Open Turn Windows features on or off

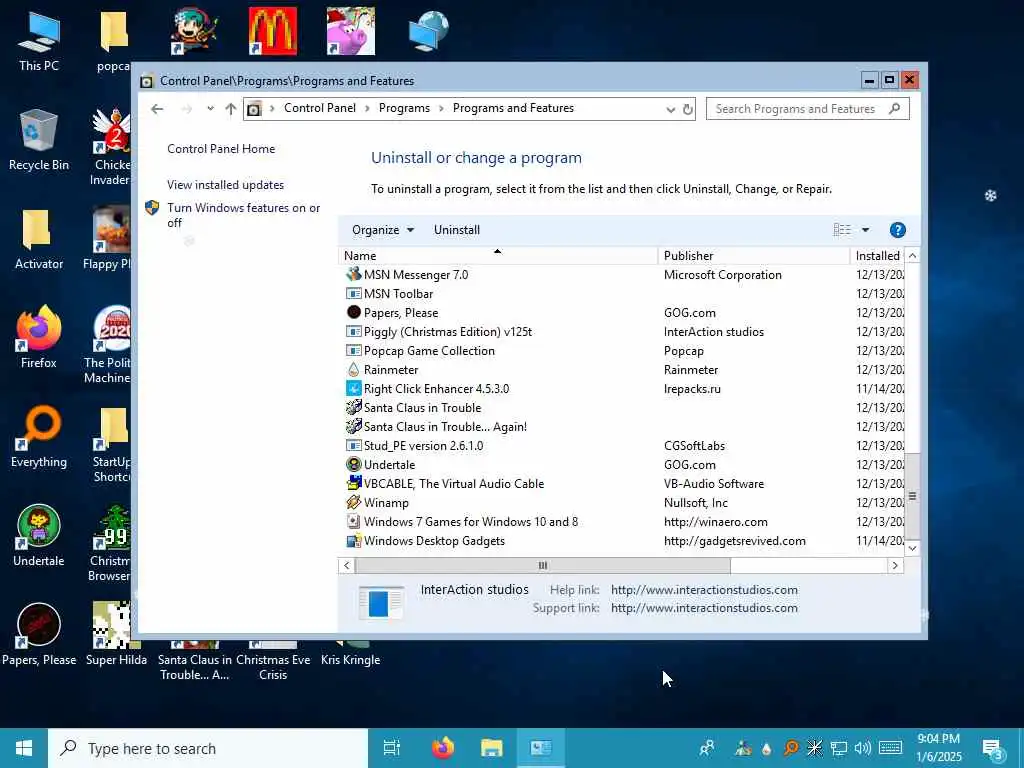243,215
